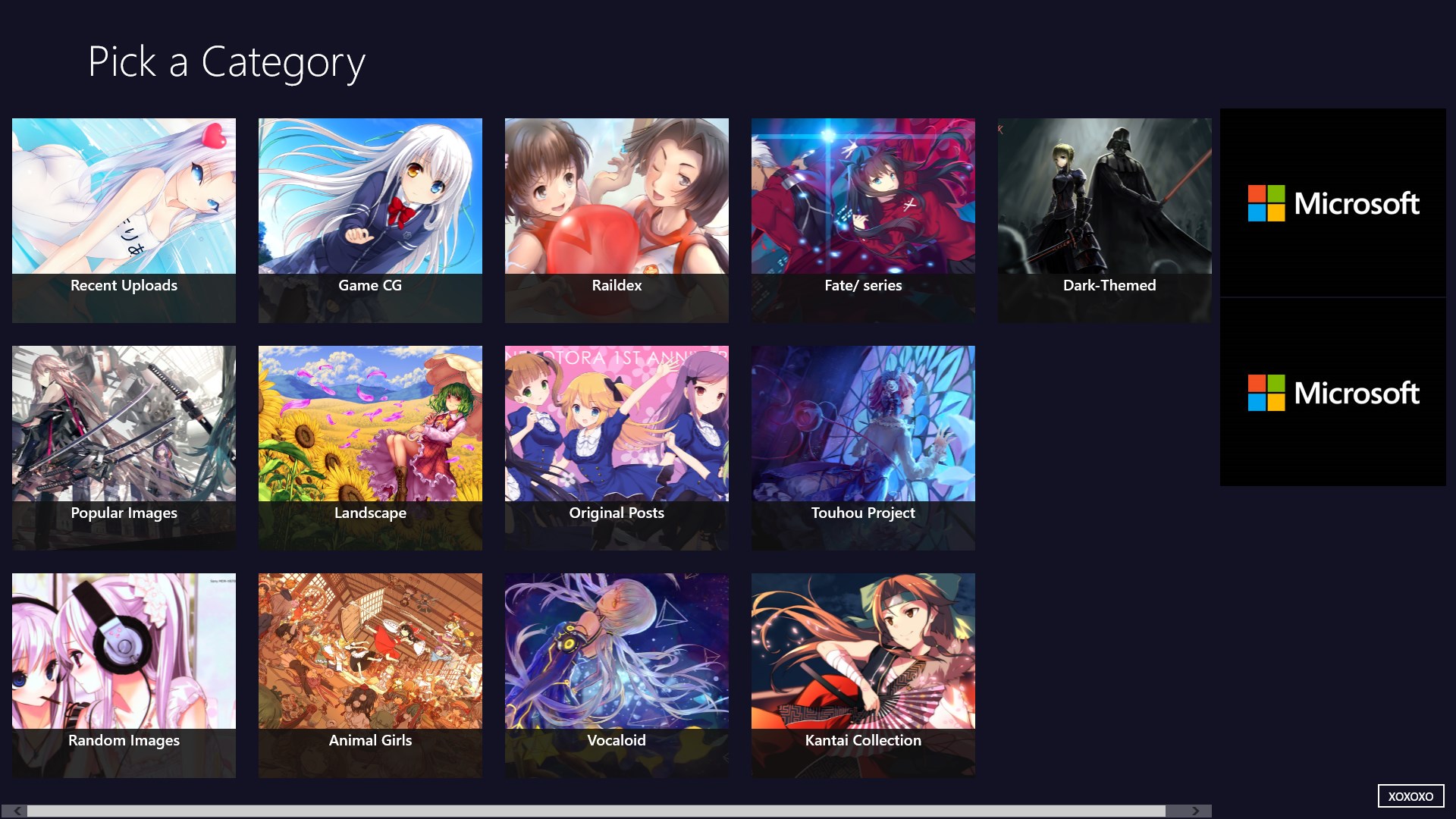Open the Recent Uploads category
Image resolution: width=1456 pixels, height=819 pixels.
pyautogui.click(x=124, y=220)
